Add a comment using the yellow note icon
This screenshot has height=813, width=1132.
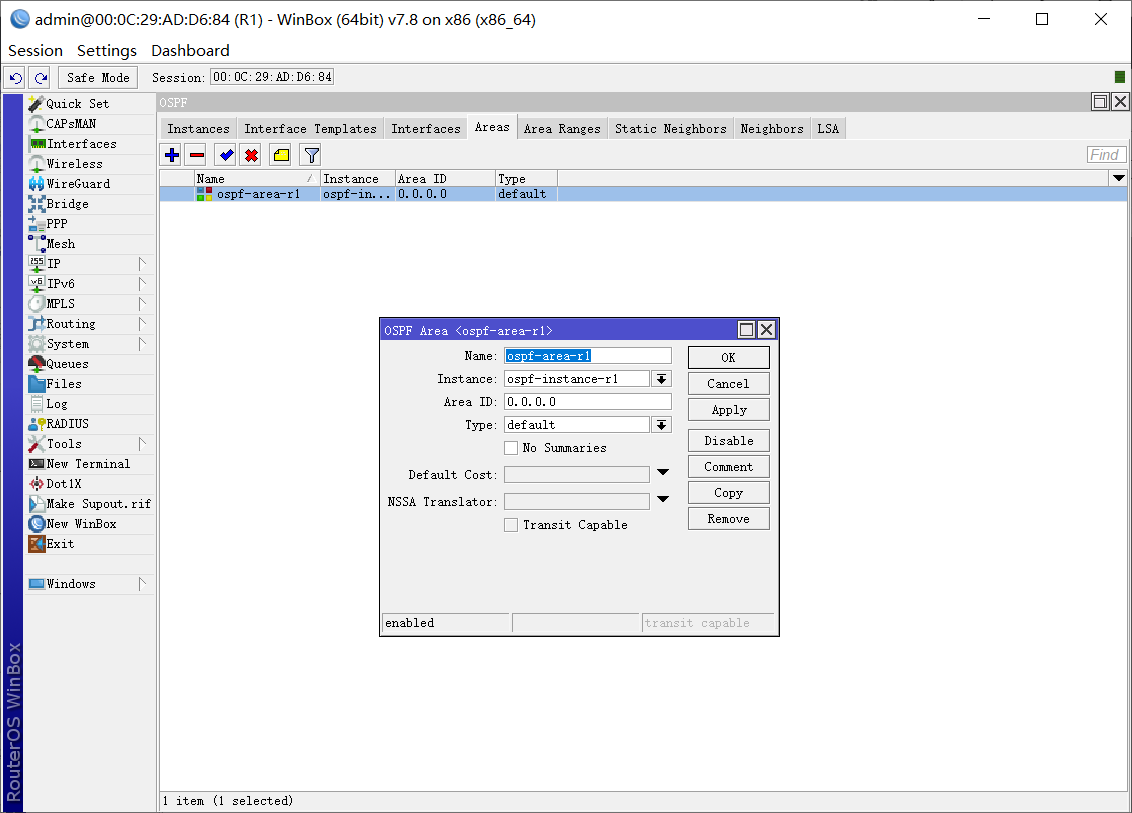click(281, 155)
